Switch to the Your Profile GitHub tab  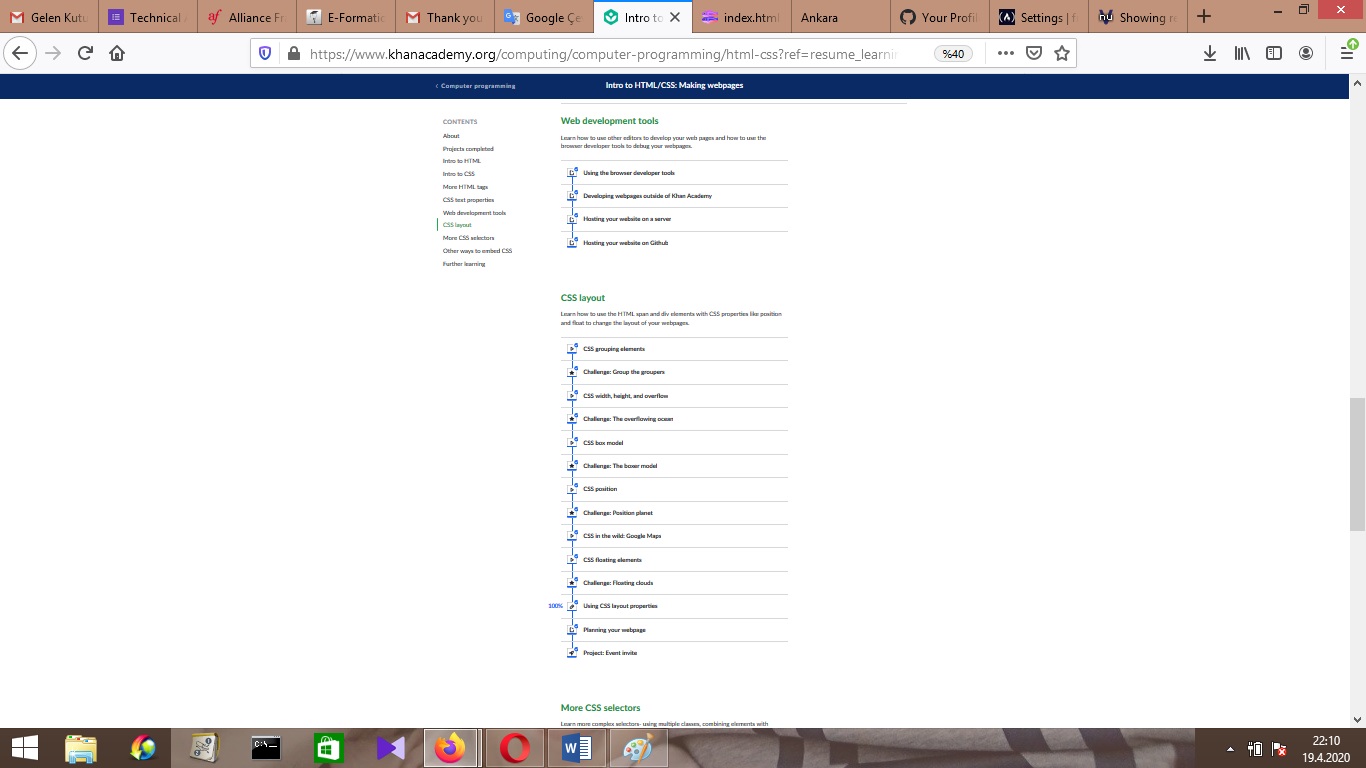938,17
